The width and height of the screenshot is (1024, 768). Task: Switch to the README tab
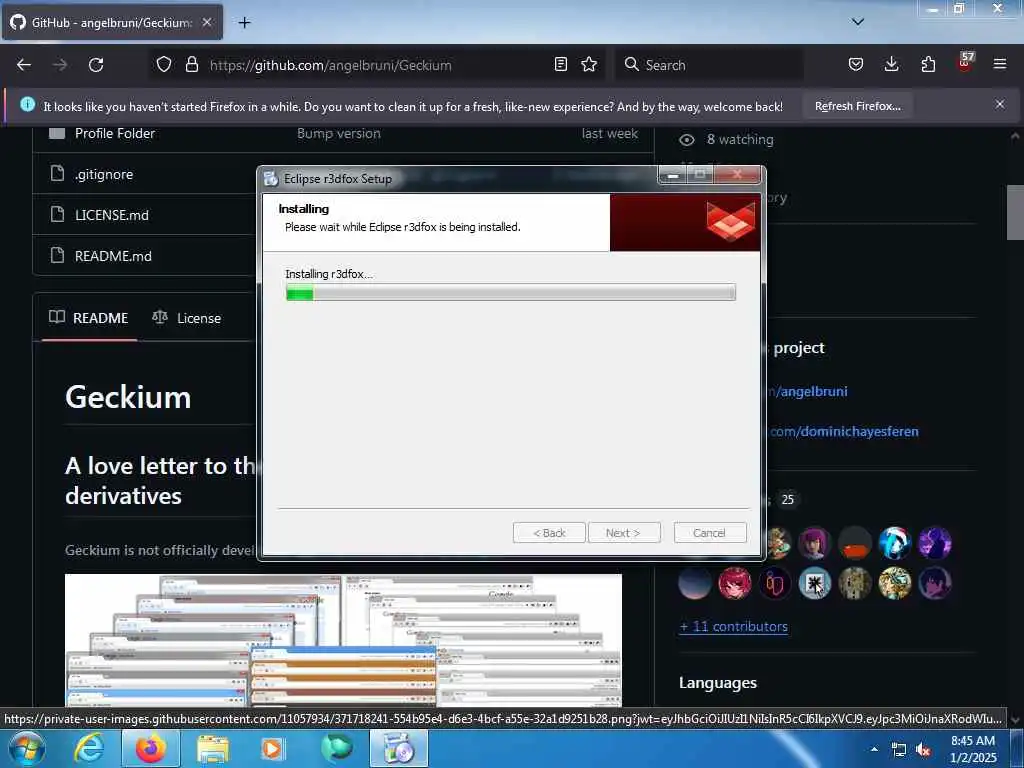[x=89, y=318]
